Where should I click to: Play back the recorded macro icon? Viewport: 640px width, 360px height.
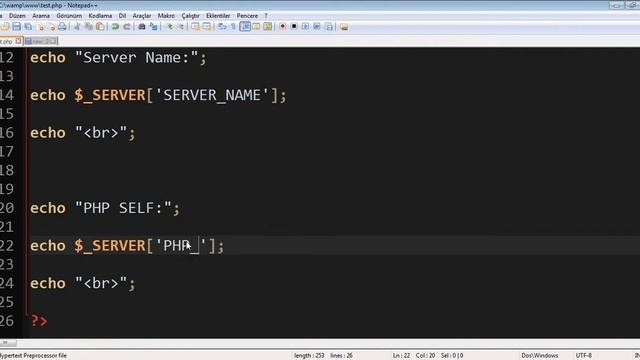click(x=305, y=27)
